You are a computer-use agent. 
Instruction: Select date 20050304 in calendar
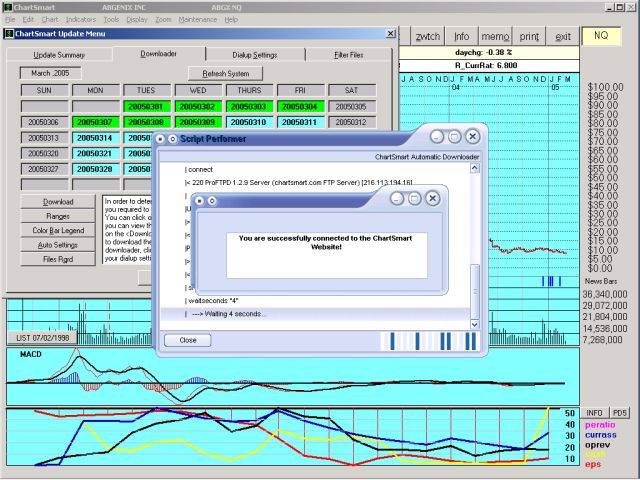[300, 107]
